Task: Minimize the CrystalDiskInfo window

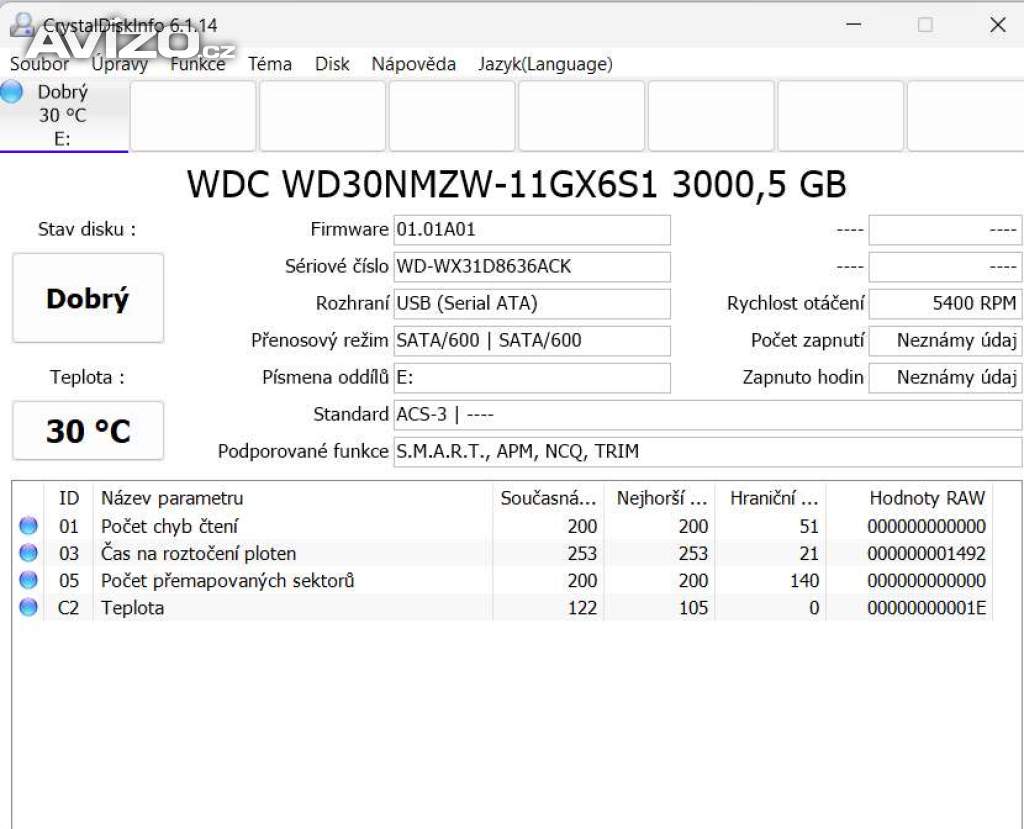Action: [x=853, y=25]
